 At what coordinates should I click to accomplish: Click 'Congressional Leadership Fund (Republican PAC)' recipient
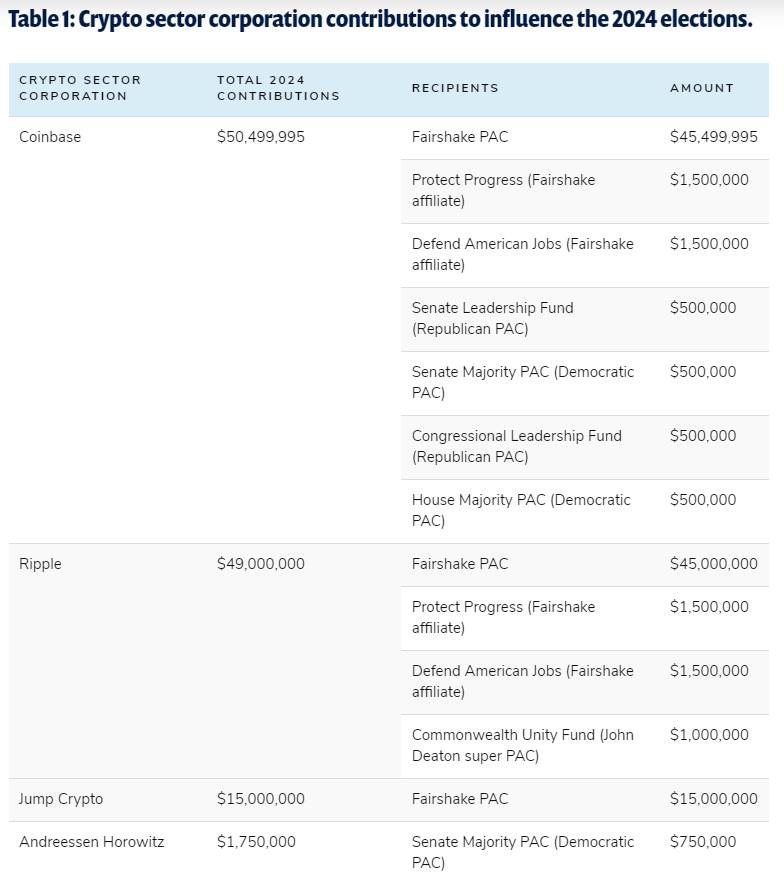pyautogui.click(x=516, y=447)
